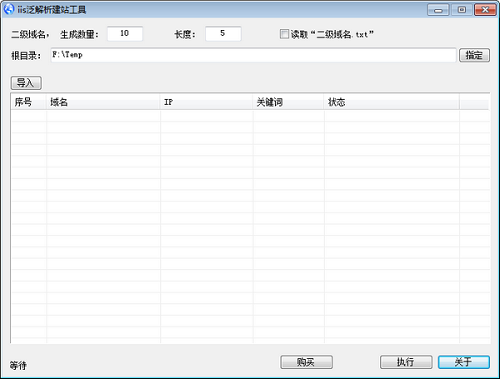Image resolution: width=500 pixels, height=379 pixels.
Task: Close the iis泛解析建站工具 window
Action: 485,10
